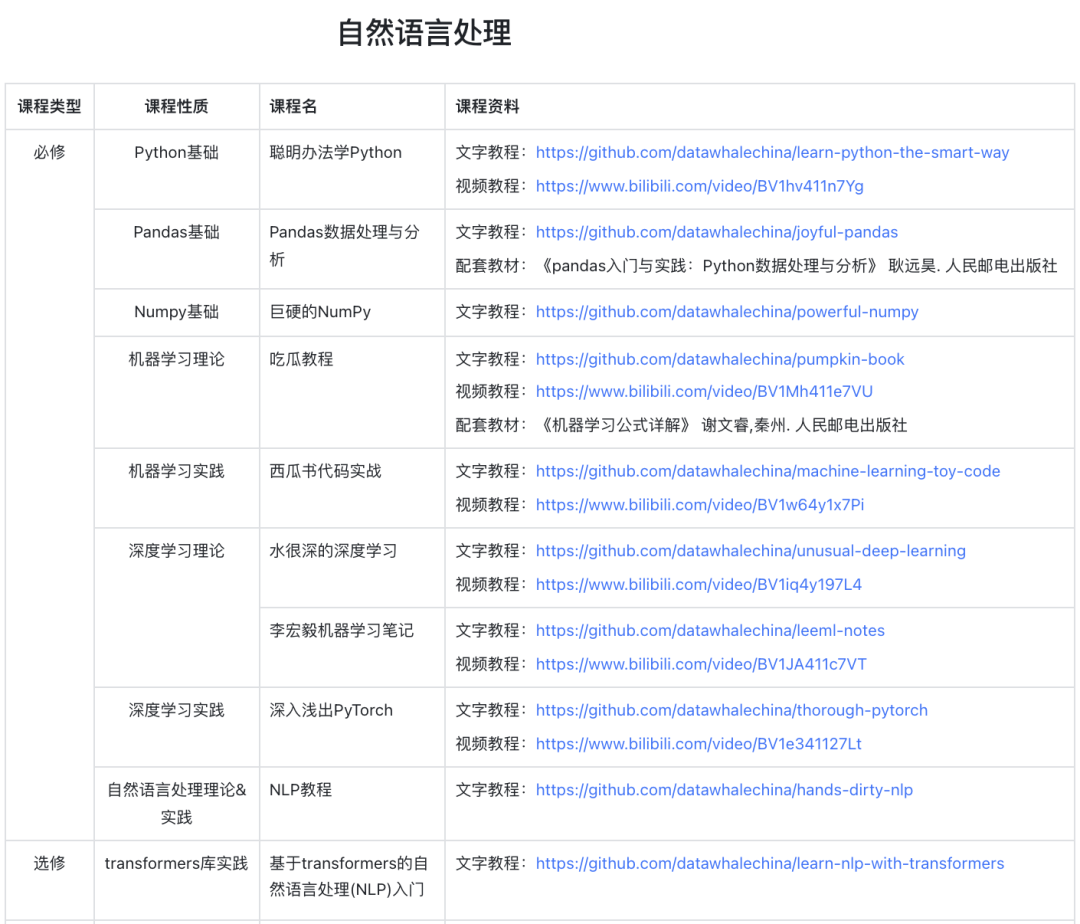Click the NLP教程 course name
This screenshot has height=924, width=1080.
coord(300,790)
